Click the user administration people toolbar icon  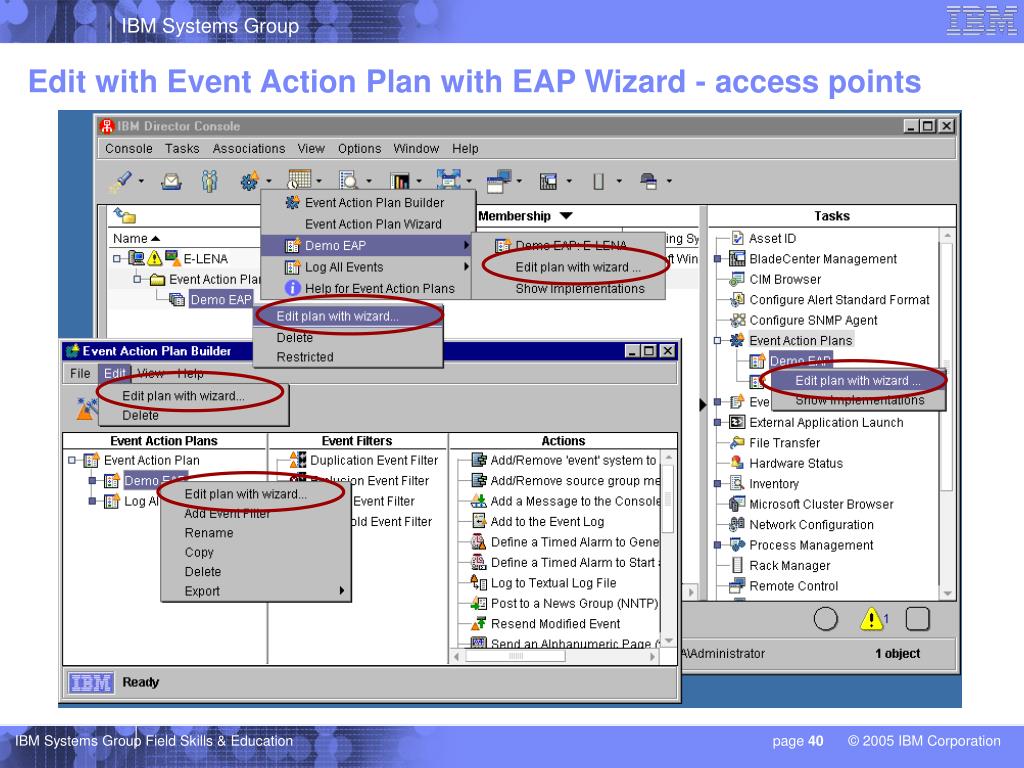point(209,181)
